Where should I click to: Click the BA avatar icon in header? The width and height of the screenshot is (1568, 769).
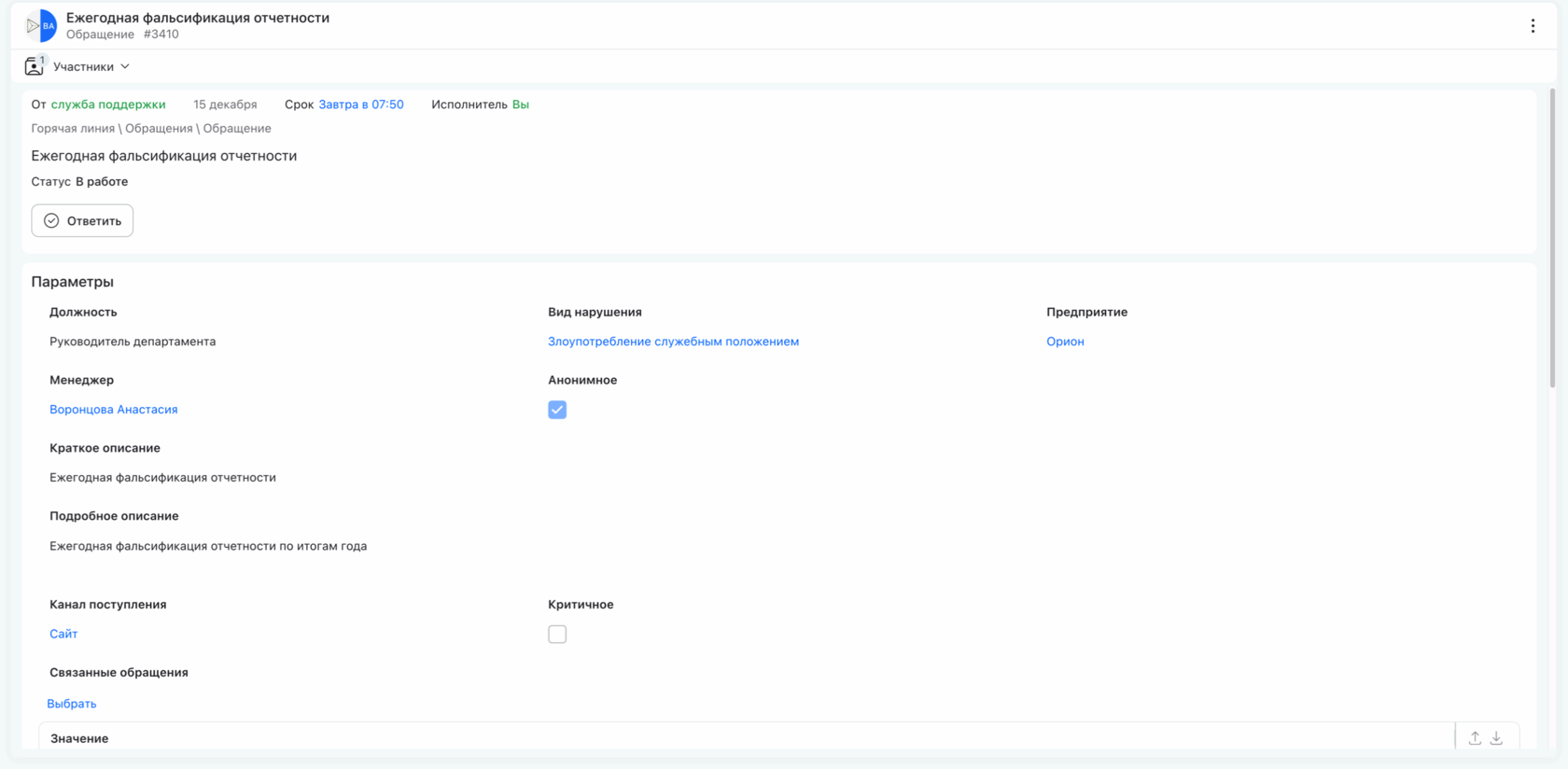click(41, 26)
